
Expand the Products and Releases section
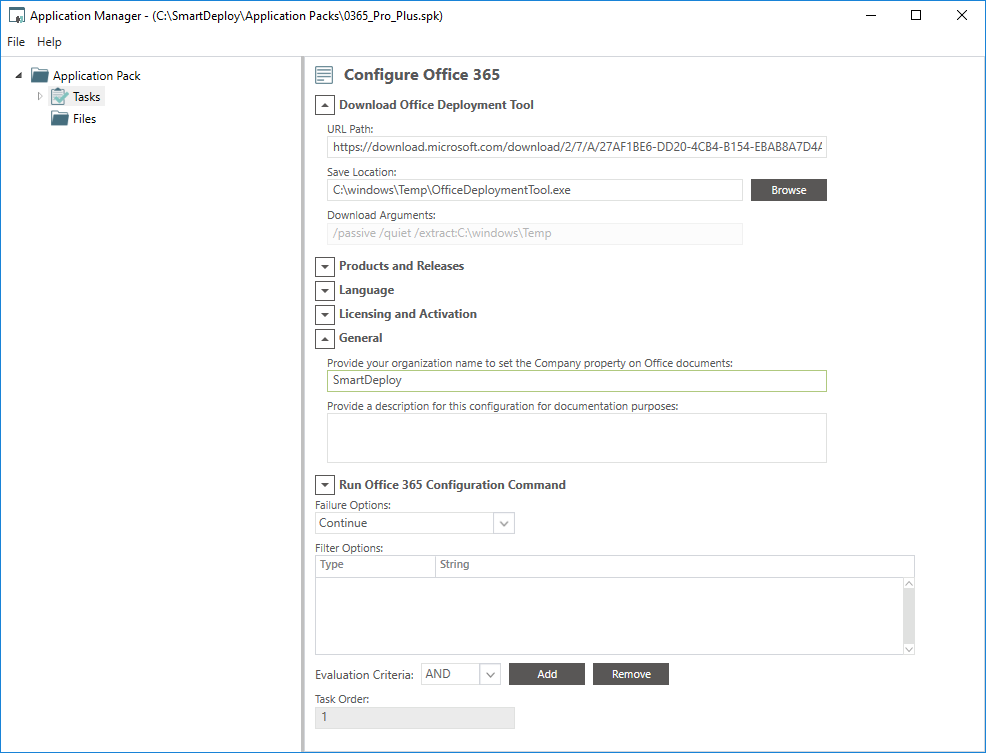click(324, 267)
